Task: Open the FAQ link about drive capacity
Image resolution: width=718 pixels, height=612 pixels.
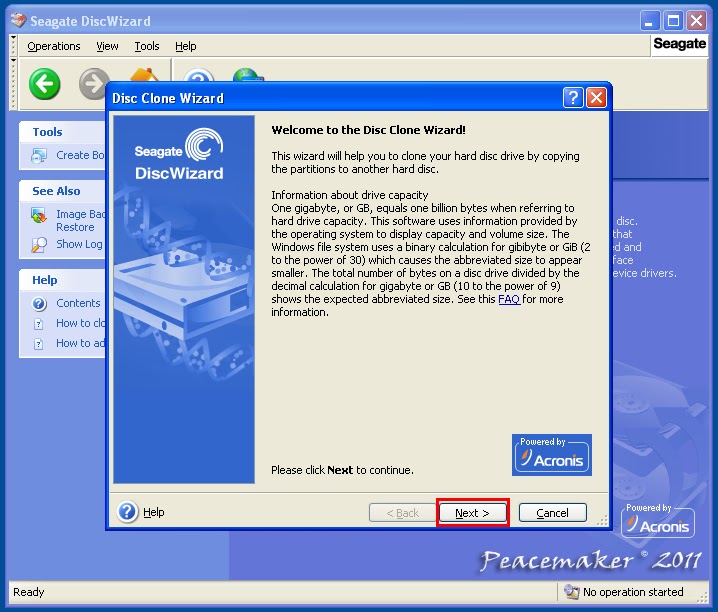Action: (x=509, y=299)
